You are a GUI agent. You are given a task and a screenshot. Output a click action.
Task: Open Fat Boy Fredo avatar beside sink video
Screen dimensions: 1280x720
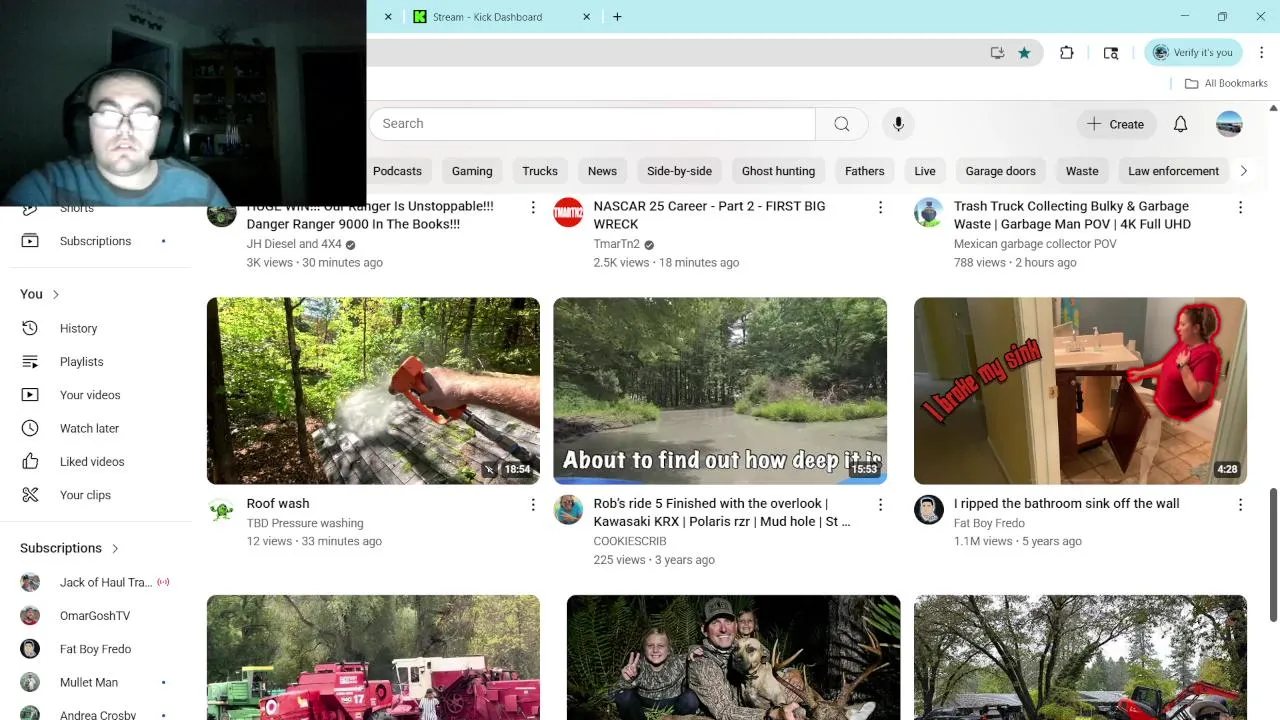[x=928, y=510]
